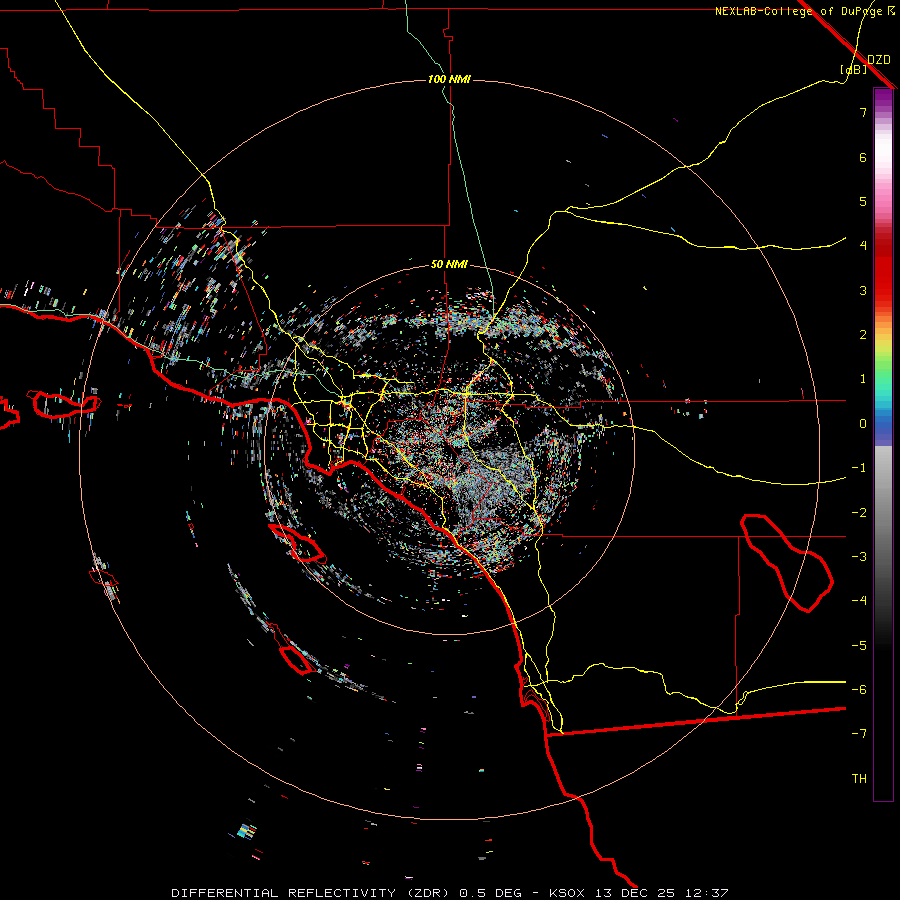Click the -6 value on the dB scale
The width and height of the screenshot is (900, 900).
click(859, 690)
